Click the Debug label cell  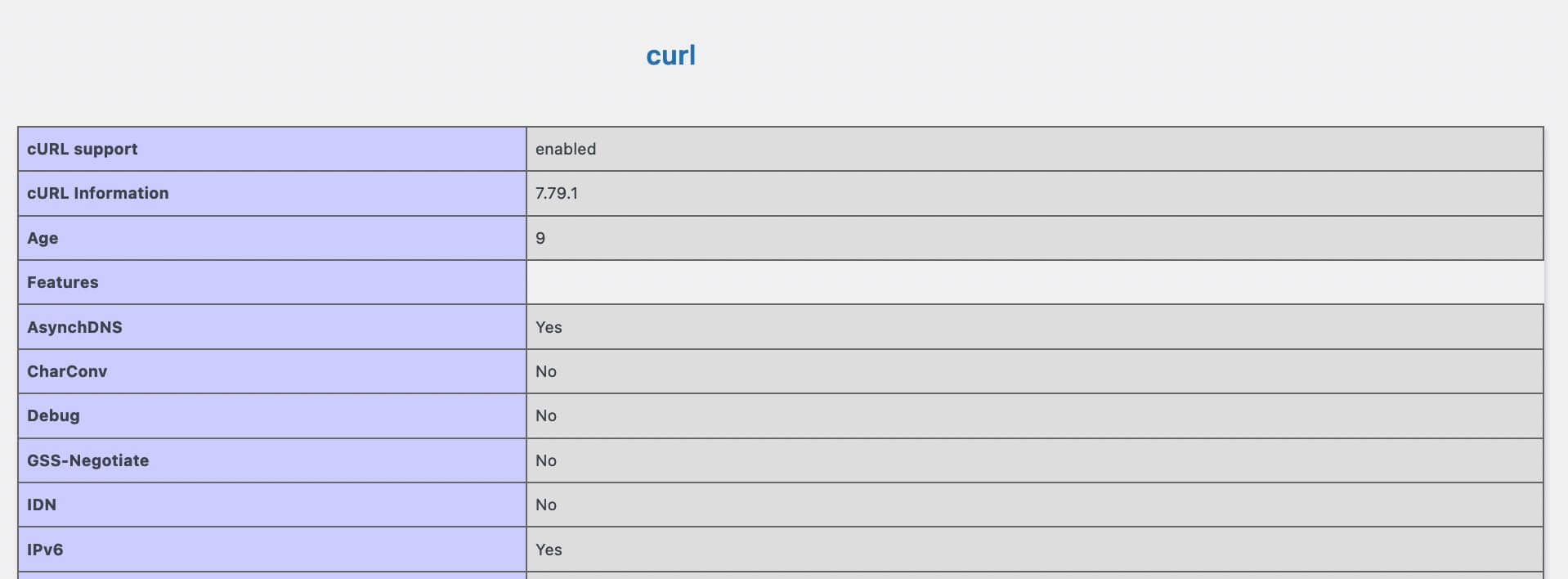pos(53,415)
